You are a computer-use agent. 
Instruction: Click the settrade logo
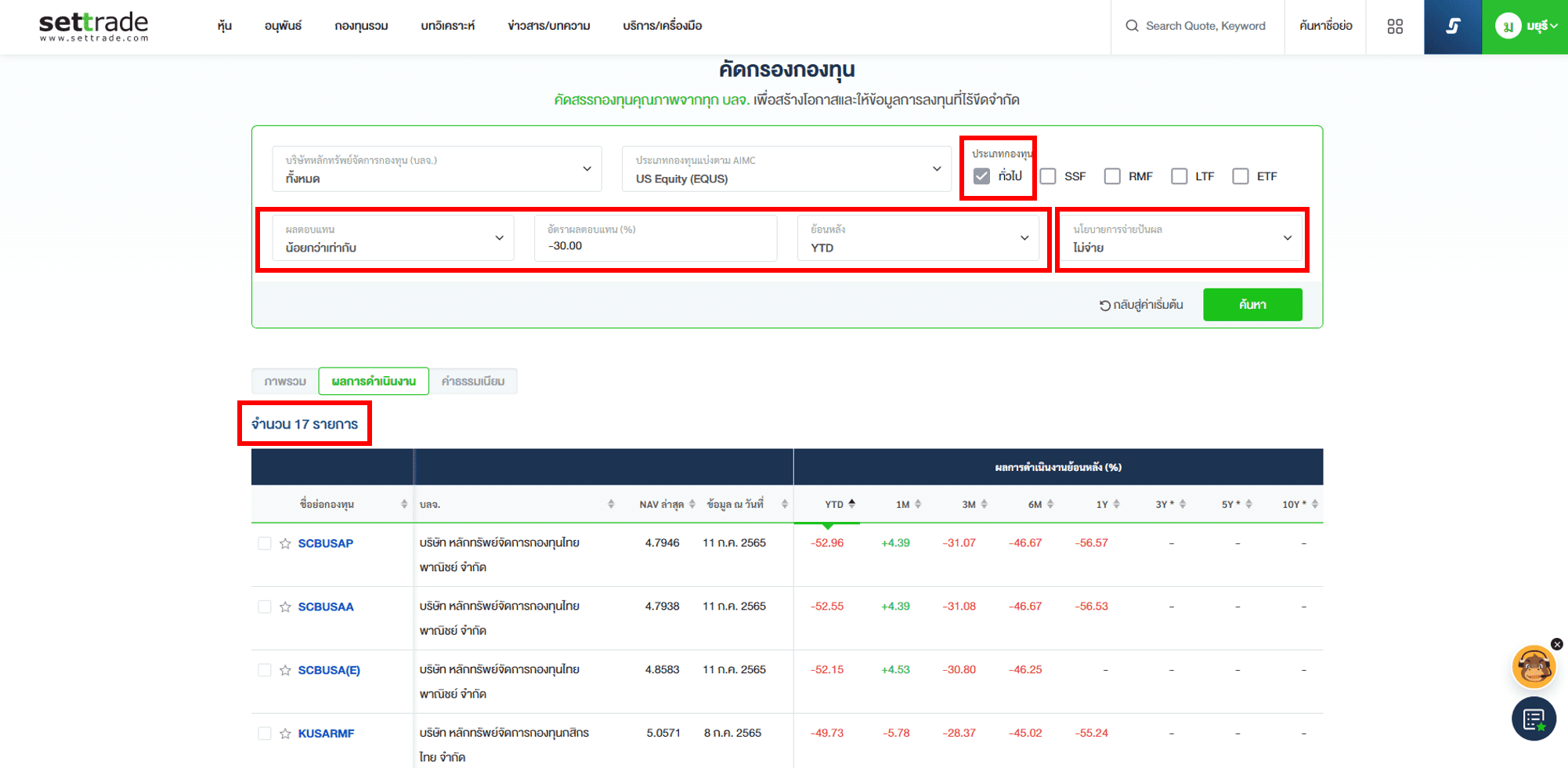[x=93, y=26]
